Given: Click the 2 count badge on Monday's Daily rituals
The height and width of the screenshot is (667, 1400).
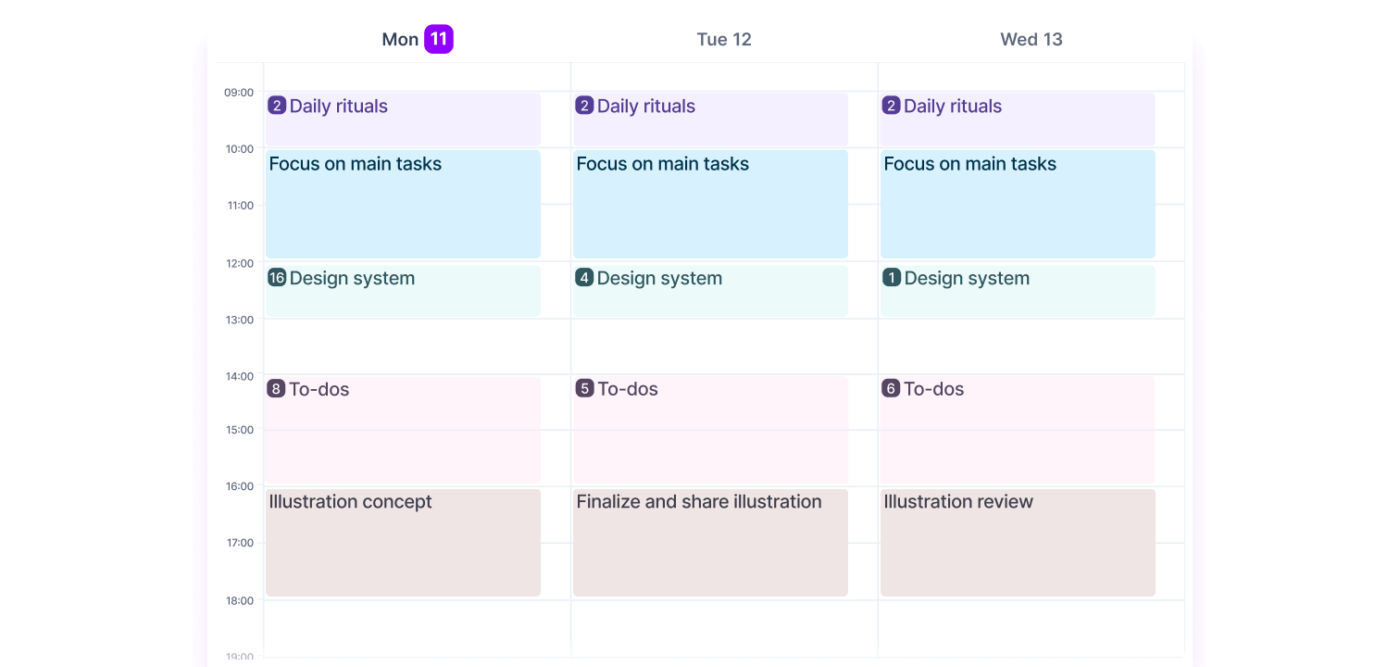Looking at the screenshot, I should tap(277, 106).
